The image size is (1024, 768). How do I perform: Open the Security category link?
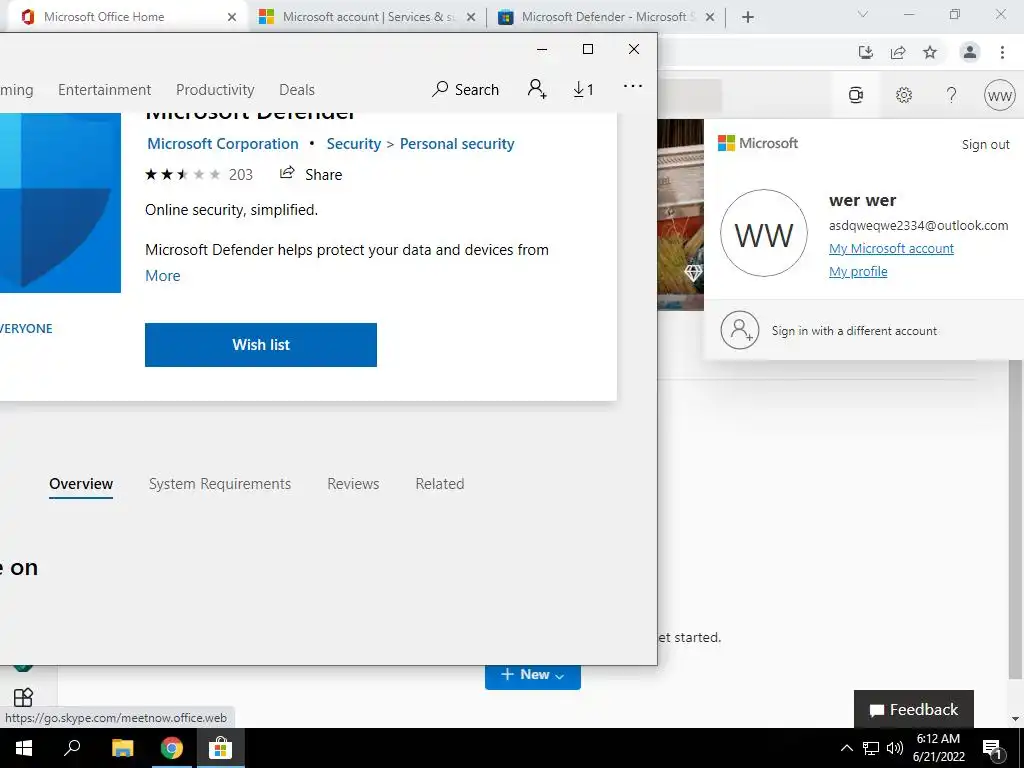[353, 144]
